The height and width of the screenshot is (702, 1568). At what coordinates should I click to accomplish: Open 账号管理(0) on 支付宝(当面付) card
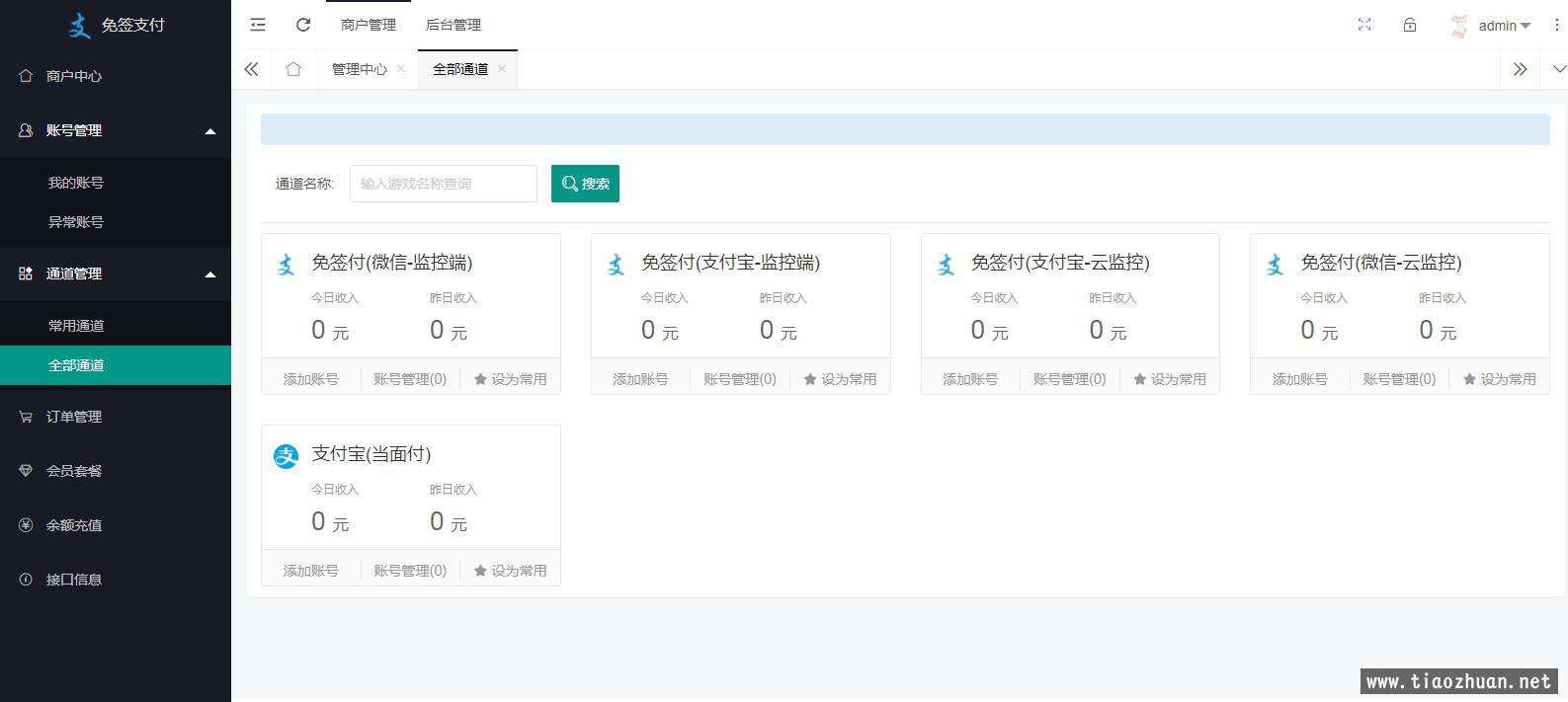pyautogui.click(x=410, y=571)
